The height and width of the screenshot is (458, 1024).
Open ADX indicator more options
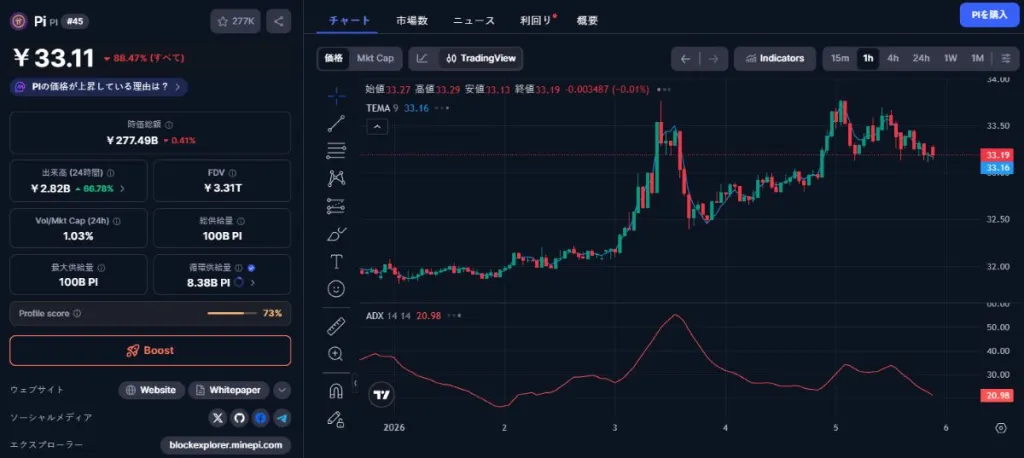click(455, 316)
